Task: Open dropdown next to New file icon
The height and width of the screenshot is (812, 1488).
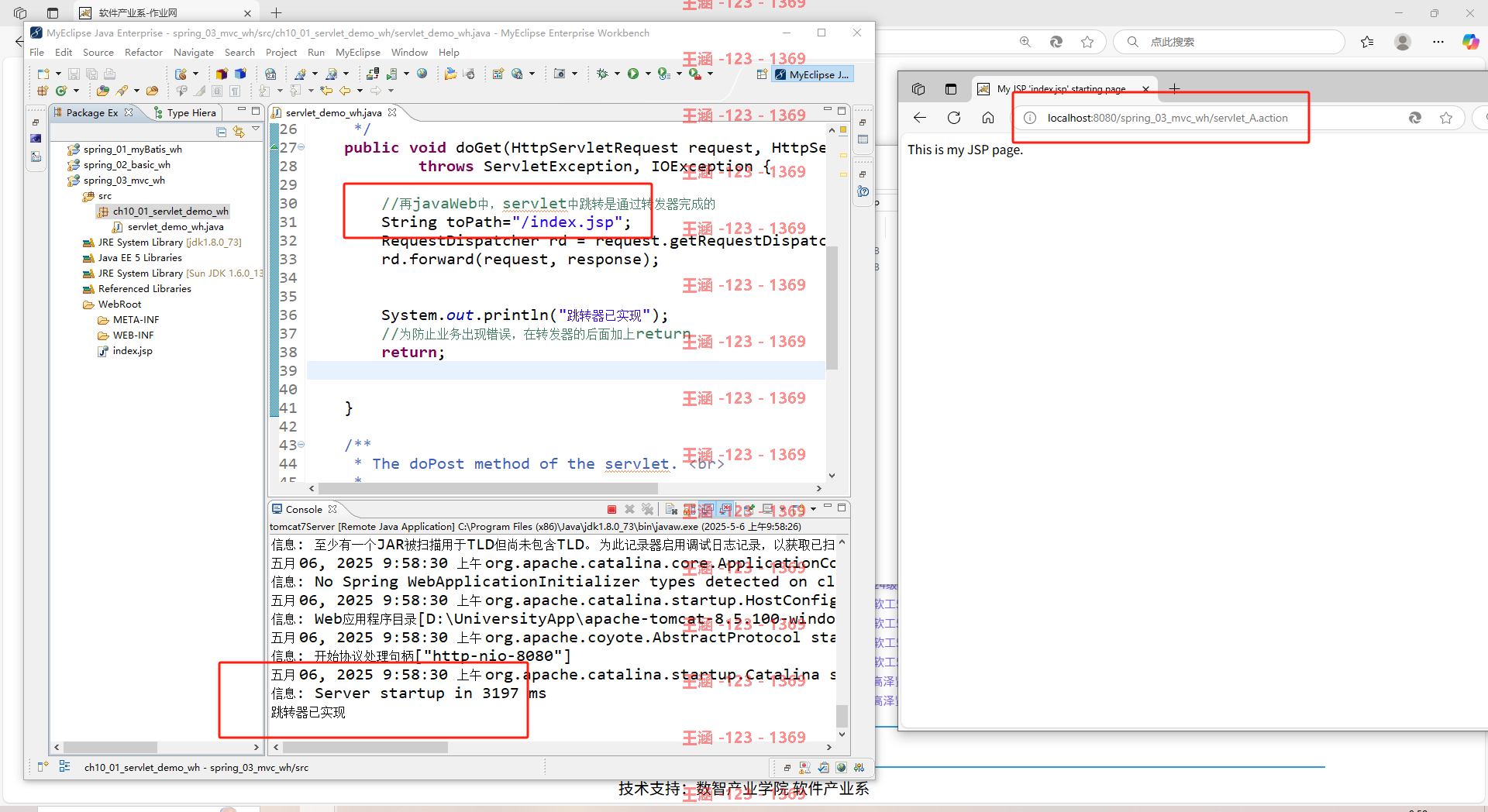Action: [58, 74]
